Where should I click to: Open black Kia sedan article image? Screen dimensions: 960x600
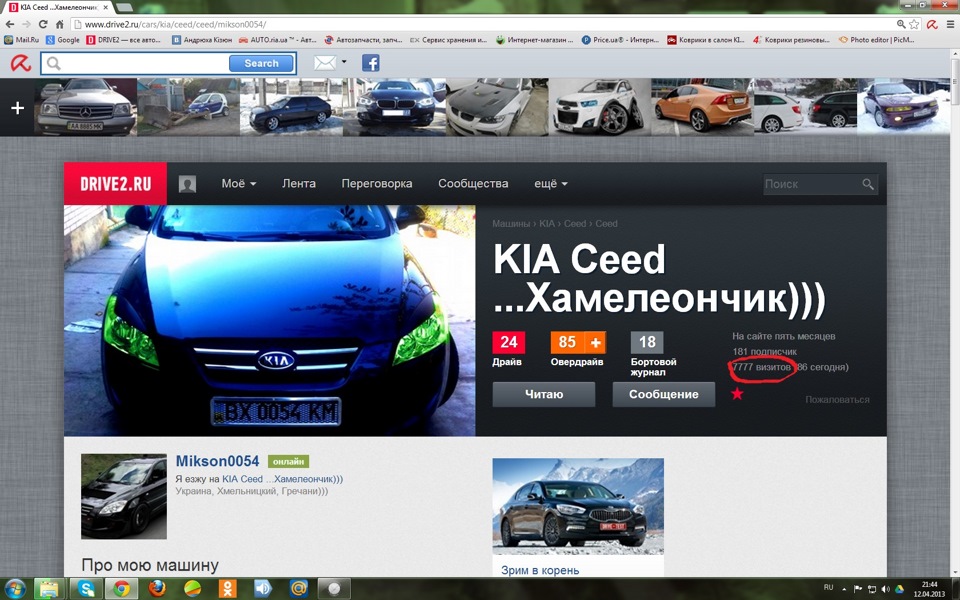pos(578,506)
